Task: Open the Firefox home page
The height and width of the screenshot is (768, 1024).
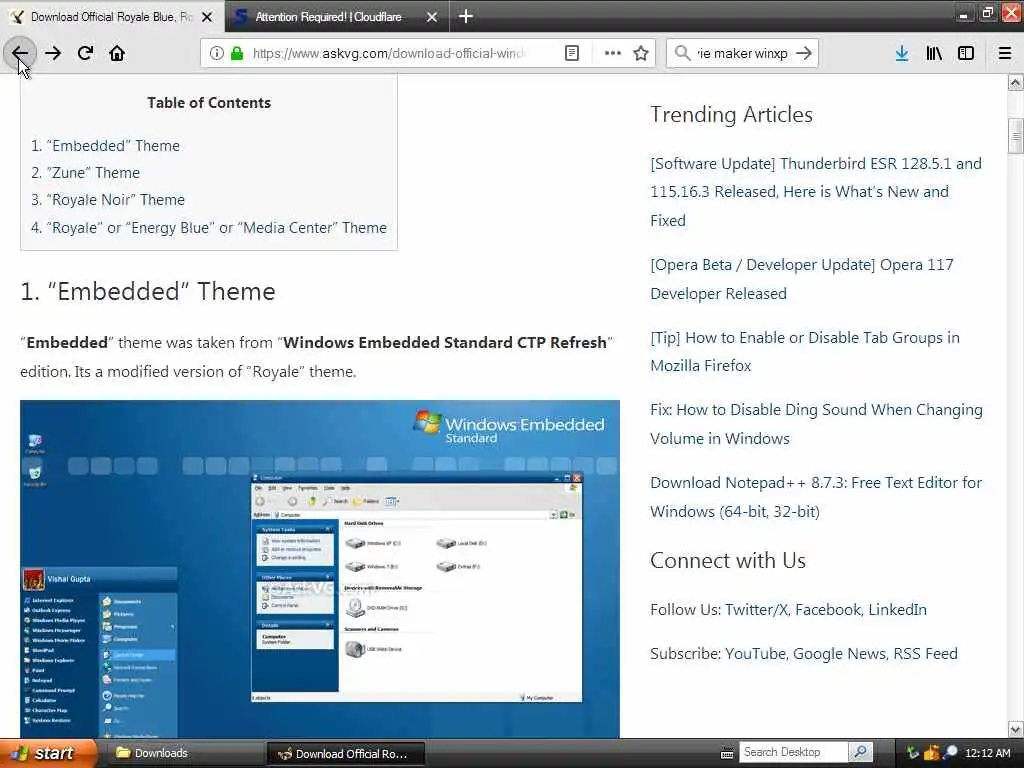Action: (117, 53)
